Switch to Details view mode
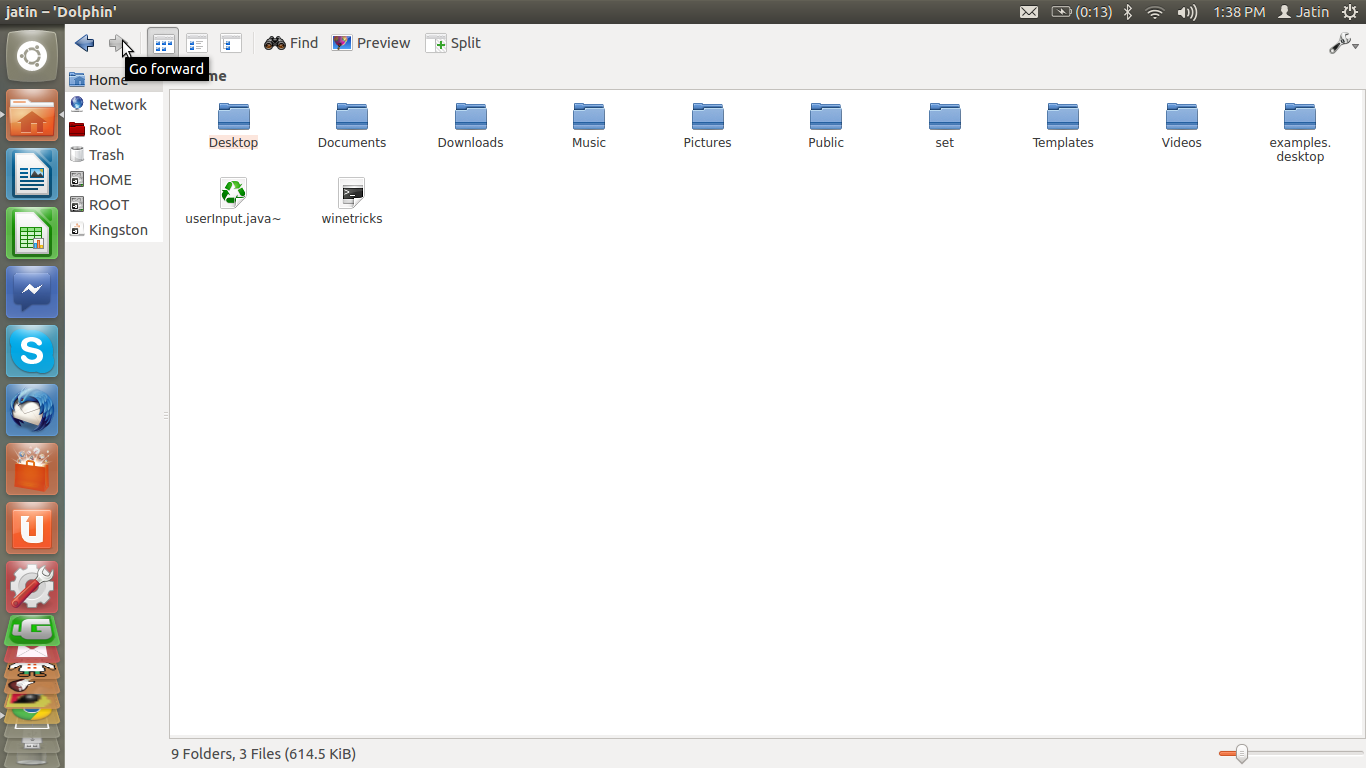 pos(196,43)
